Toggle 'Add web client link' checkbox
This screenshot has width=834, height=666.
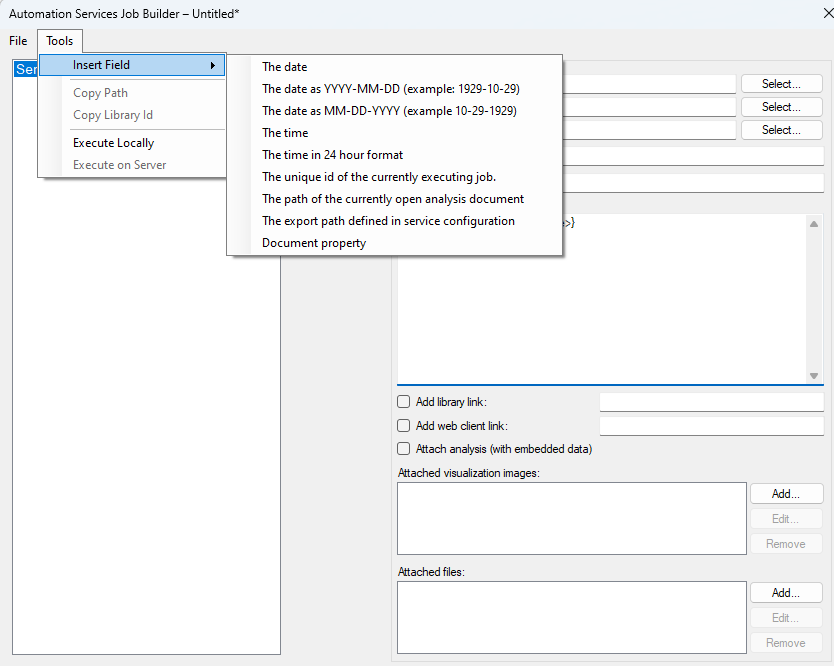[404, 426]
